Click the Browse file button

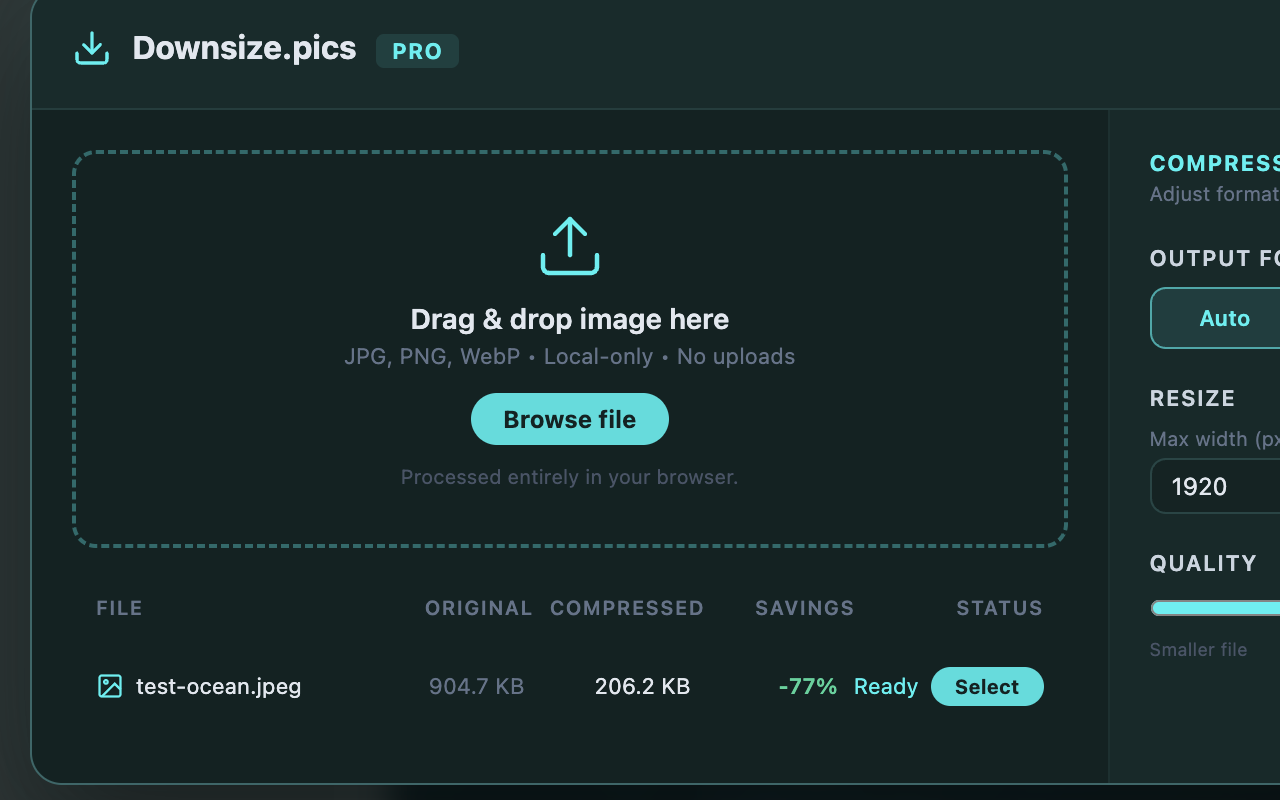[x=569, y=419]
